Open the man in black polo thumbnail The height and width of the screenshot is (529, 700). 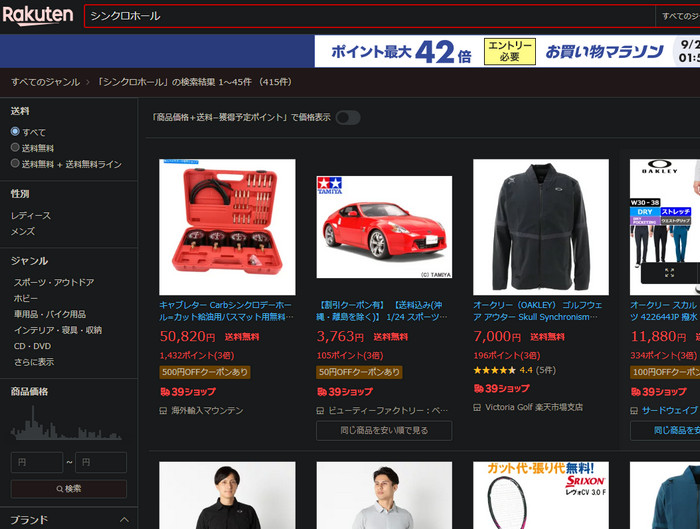point(227,496)
